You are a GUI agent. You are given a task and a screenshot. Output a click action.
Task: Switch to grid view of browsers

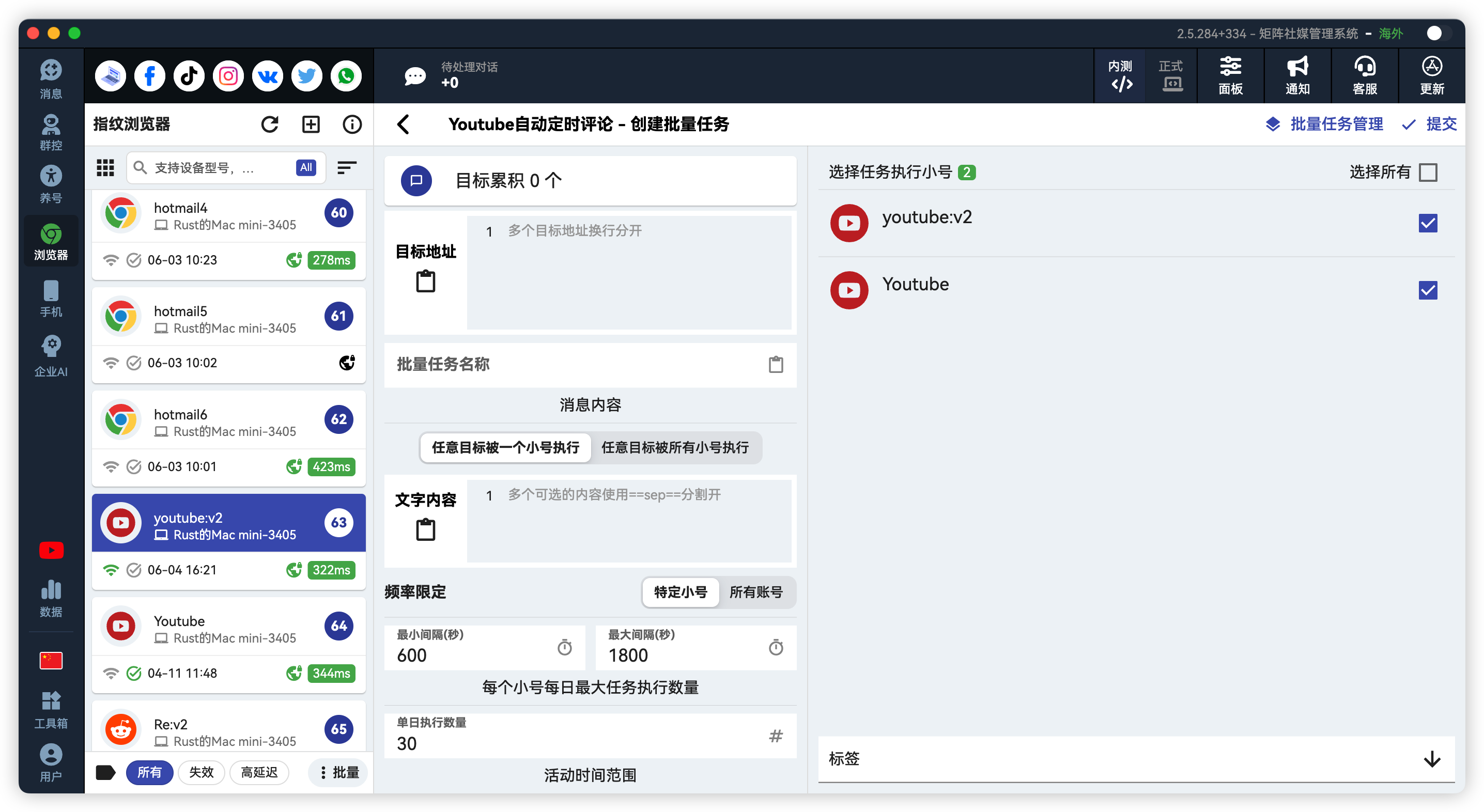[x=105, y=167]
